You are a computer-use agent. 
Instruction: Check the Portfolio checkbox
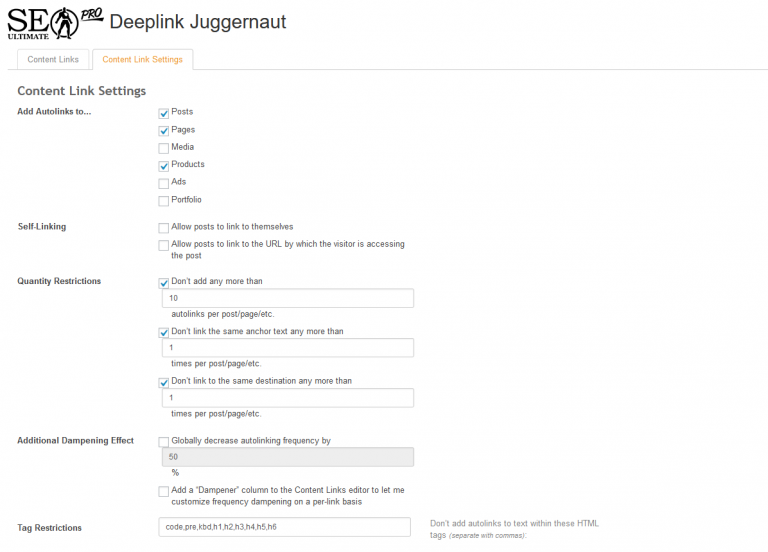coord(164,201)
